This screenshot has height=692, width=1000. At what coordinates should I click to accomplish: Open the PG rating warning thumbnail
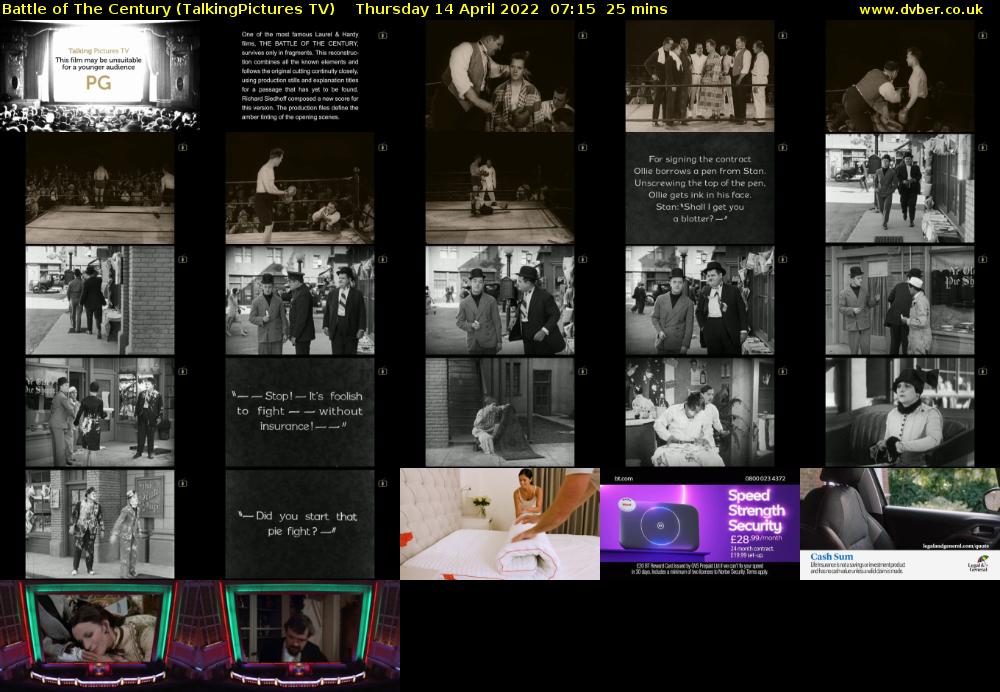tap(99, 76)
